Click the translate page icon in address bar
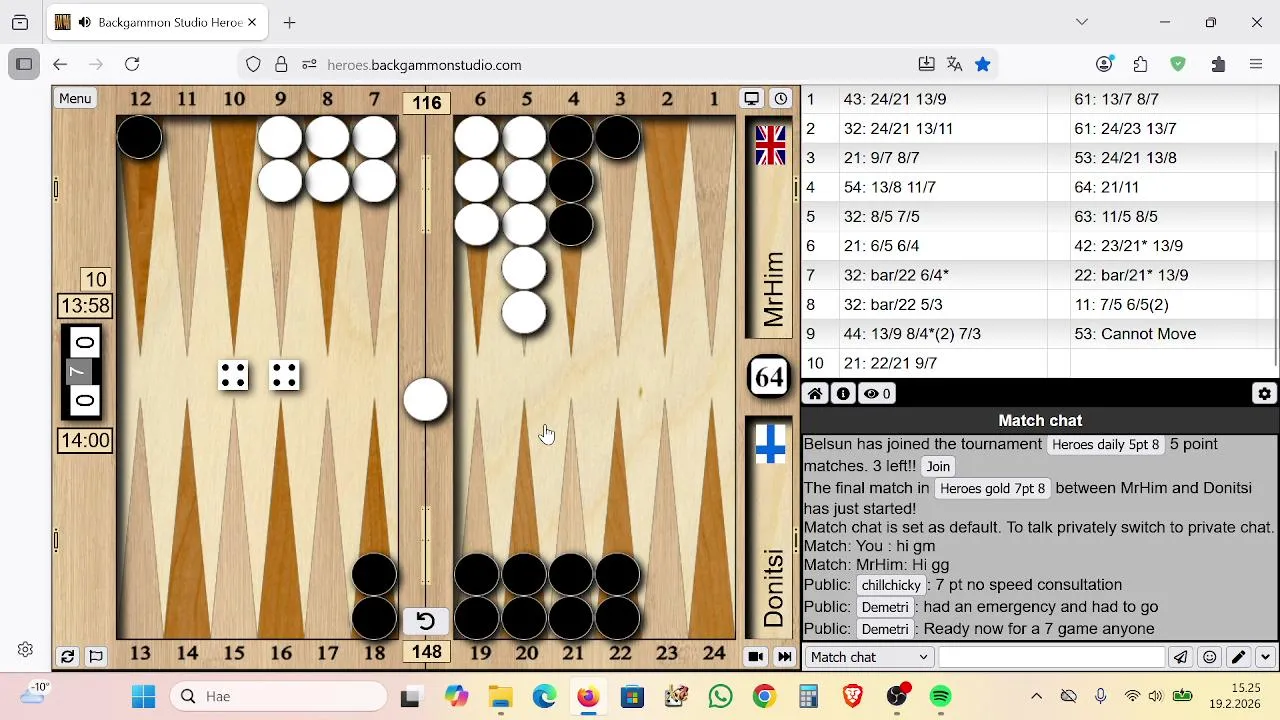Viewport: 1280px width, 720px height. coord(954,64)
